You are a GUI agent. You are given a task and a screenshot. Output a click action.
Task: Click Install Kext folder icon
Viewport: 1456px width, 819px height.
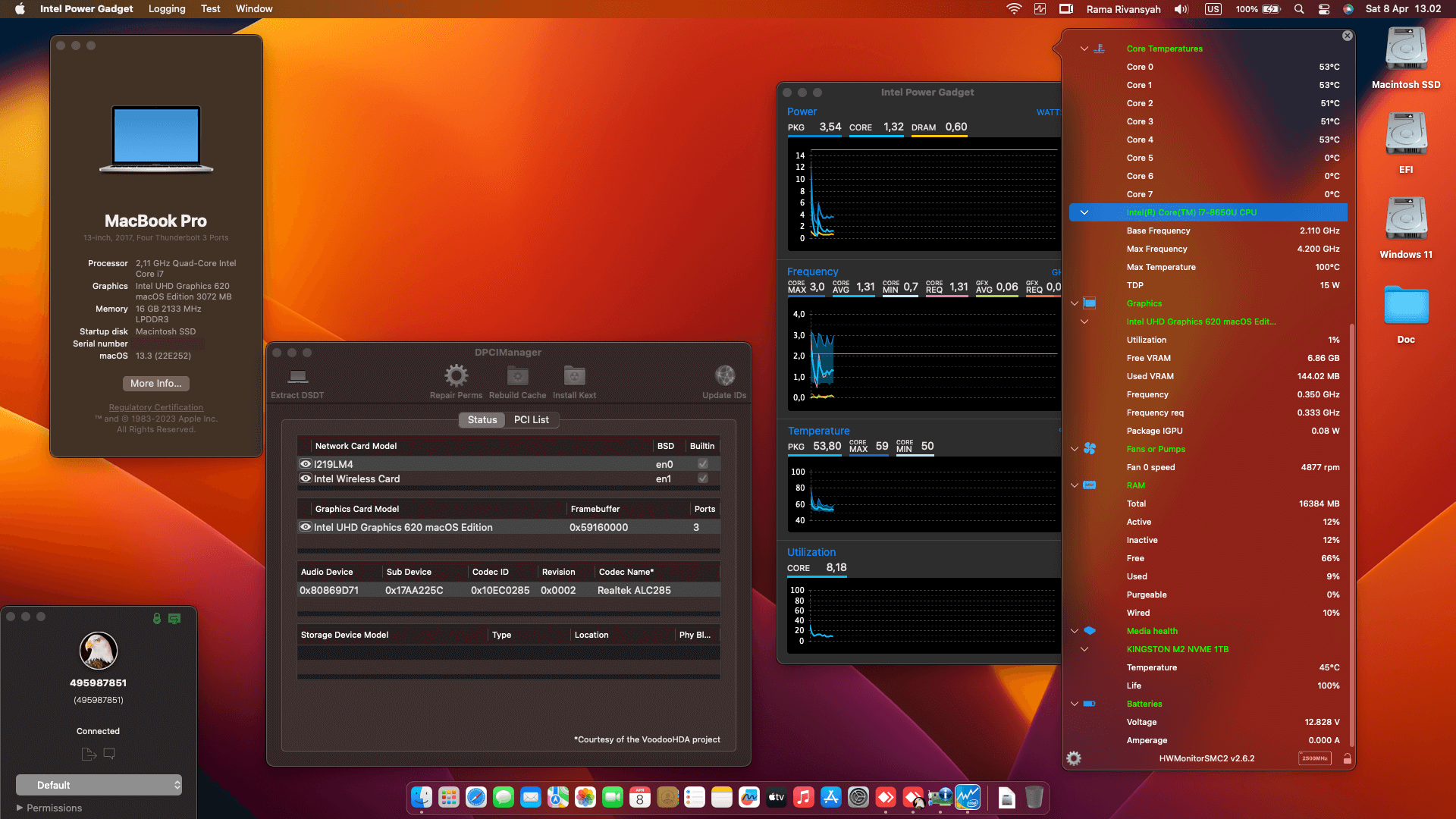point(574,375)
